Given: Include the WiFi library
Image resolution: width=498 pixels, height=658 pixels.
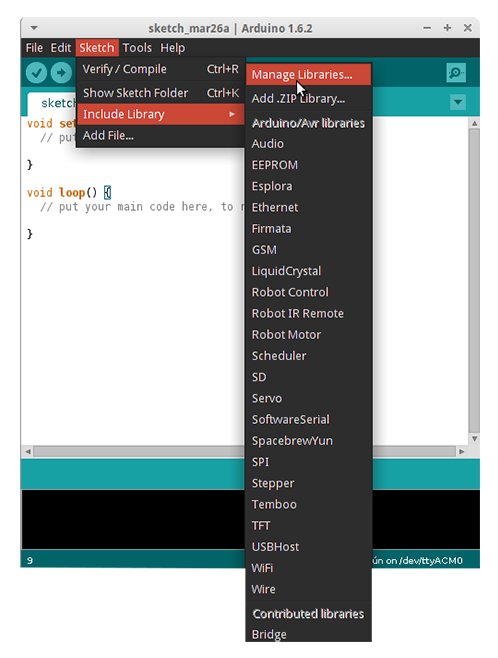Looking at the screenshot, I should (x=309, y=568).
